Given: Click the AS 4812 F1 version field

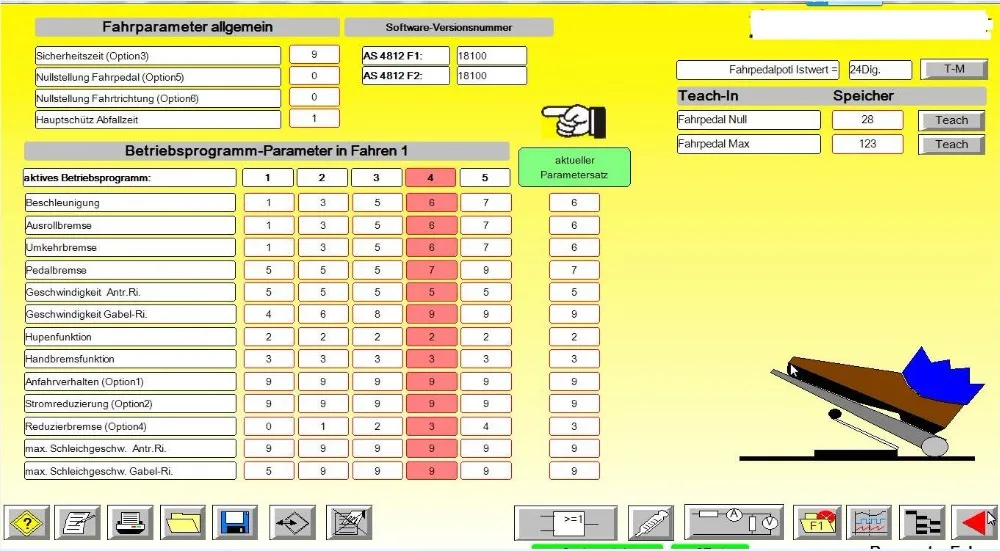Looking at the screenshot, I should [x=491, y=55].
